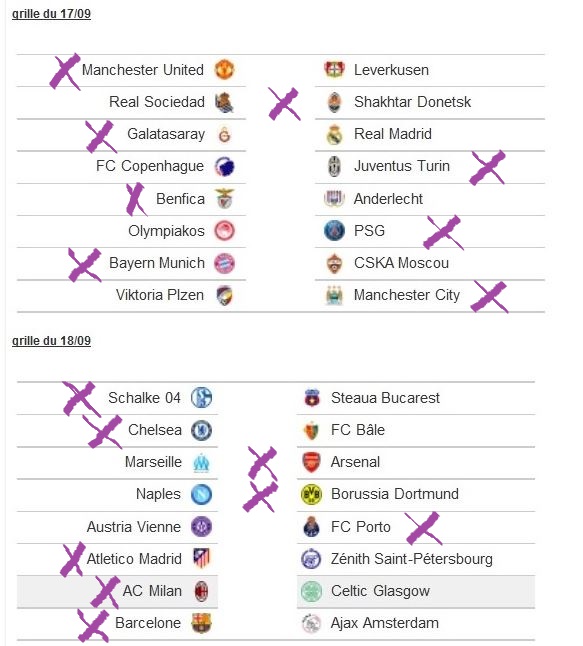583x646 pixels.
Task: Open the grille du 17/09 link
Action: [51, 14]
